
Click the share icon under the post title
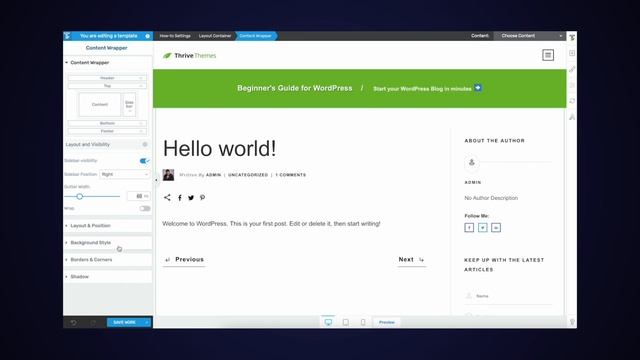[x=167, y=198]
